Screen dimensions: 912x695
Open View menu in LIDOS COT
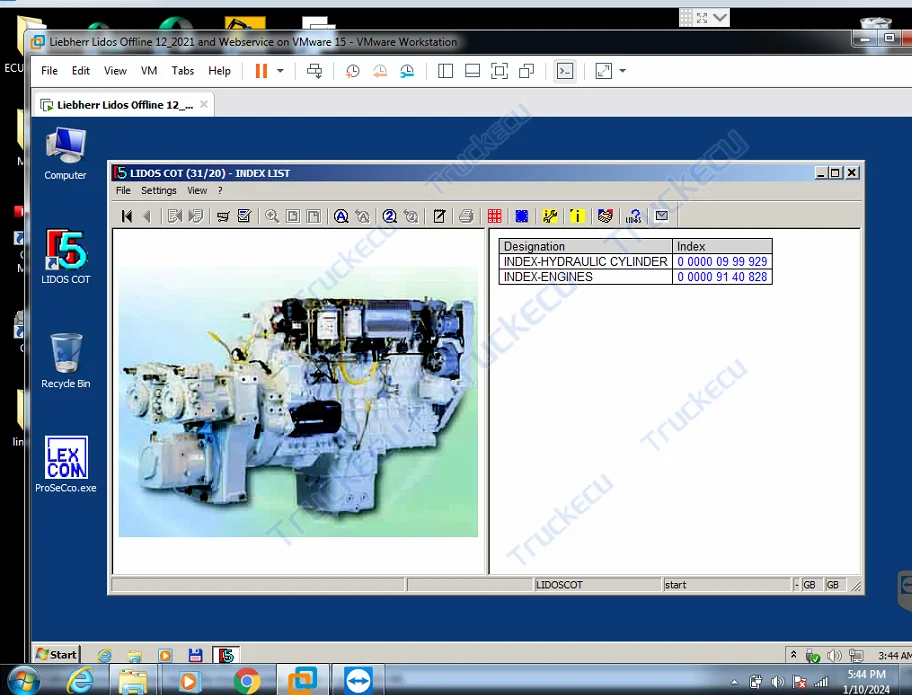click(x=197, y=190)
